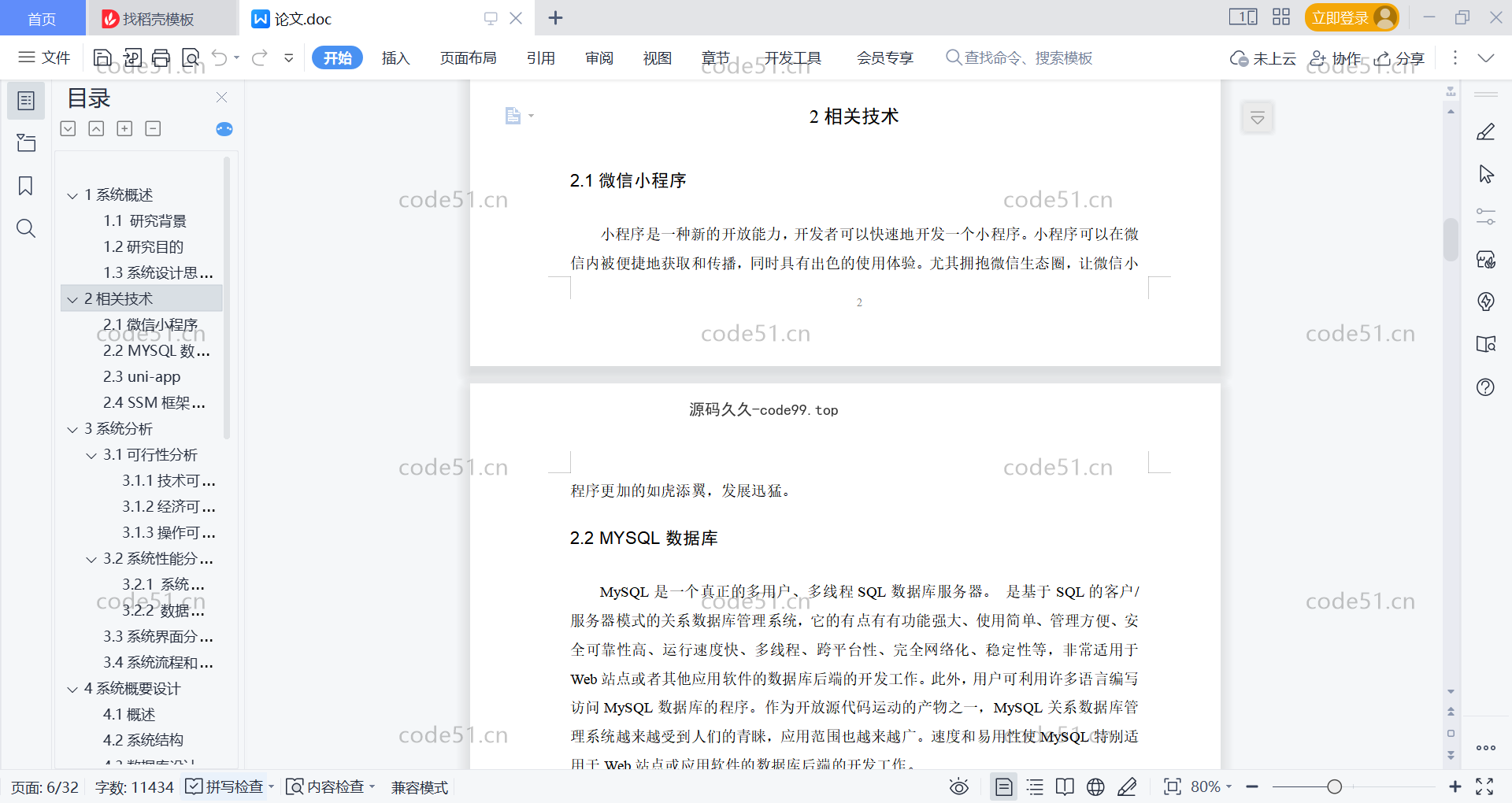Click the document page icon near heading

pyautogui.click(x=513, y=116)
